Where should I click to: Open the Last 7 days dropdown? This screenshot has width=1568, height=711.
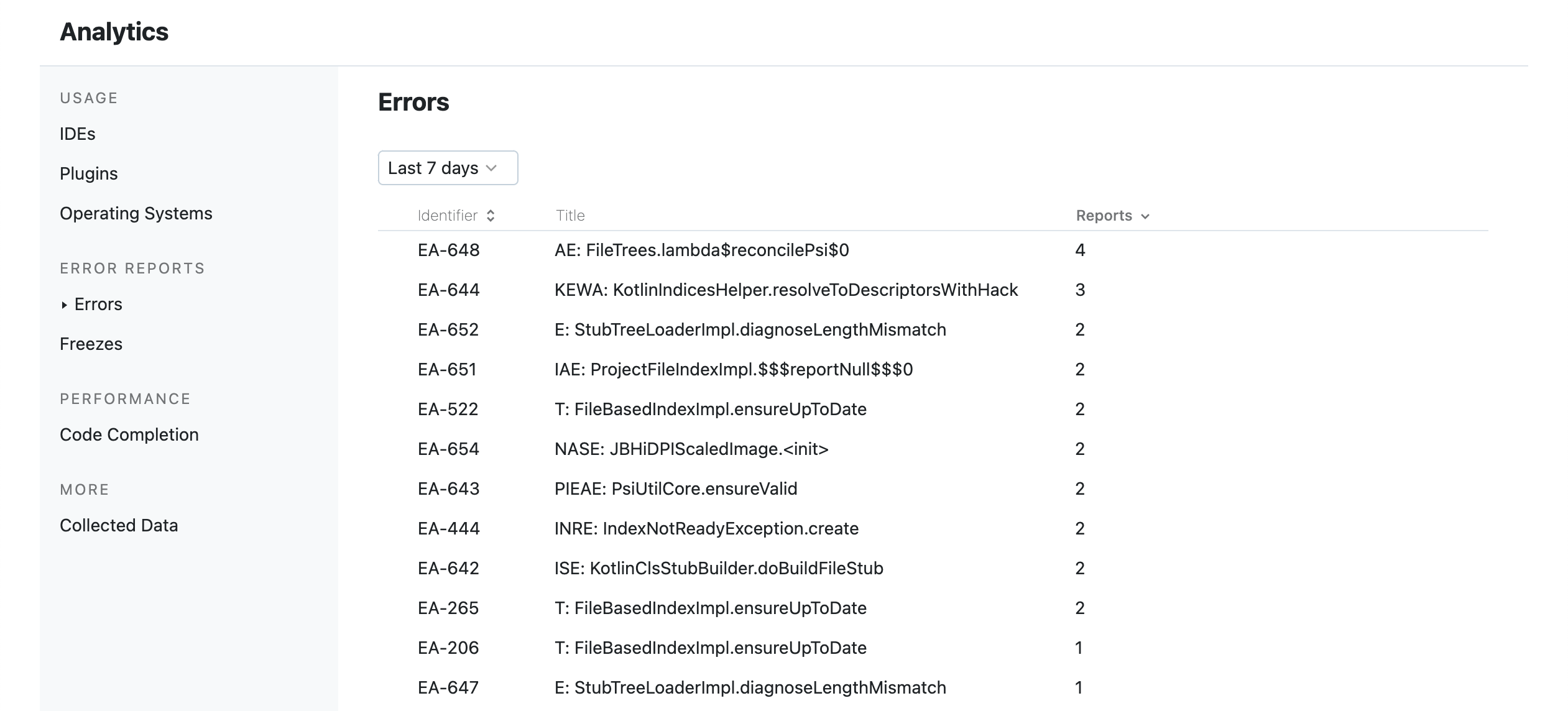[x=448, y=167]
